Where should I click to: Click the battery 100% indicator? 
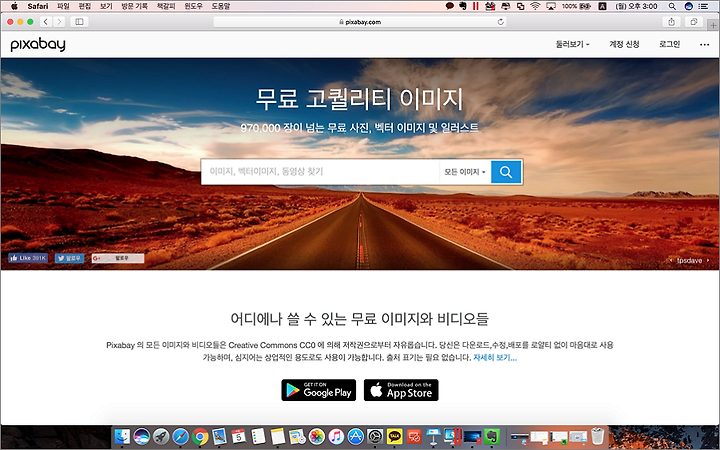(576, 6)
